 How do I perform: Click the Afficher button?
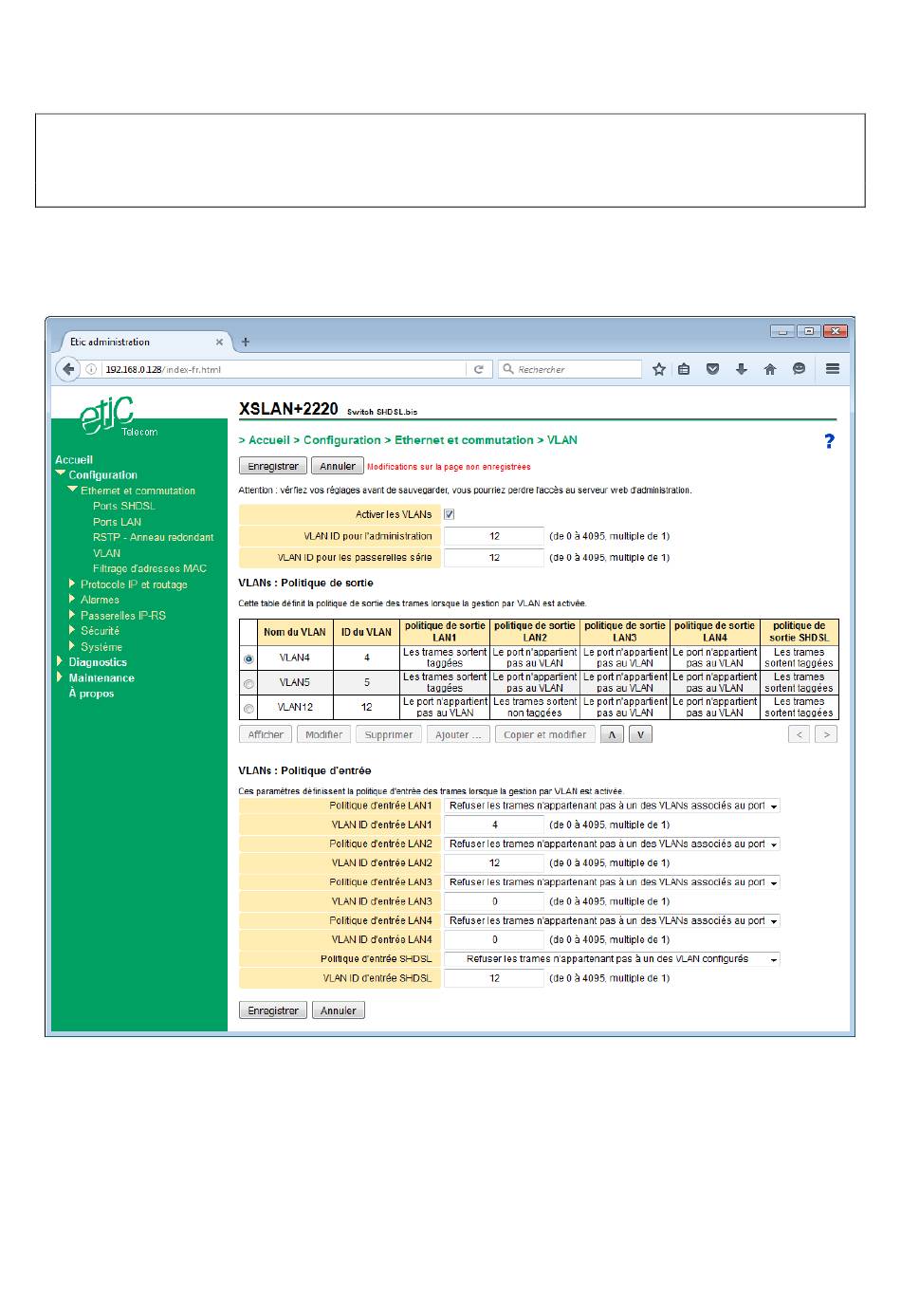(266, 734)
